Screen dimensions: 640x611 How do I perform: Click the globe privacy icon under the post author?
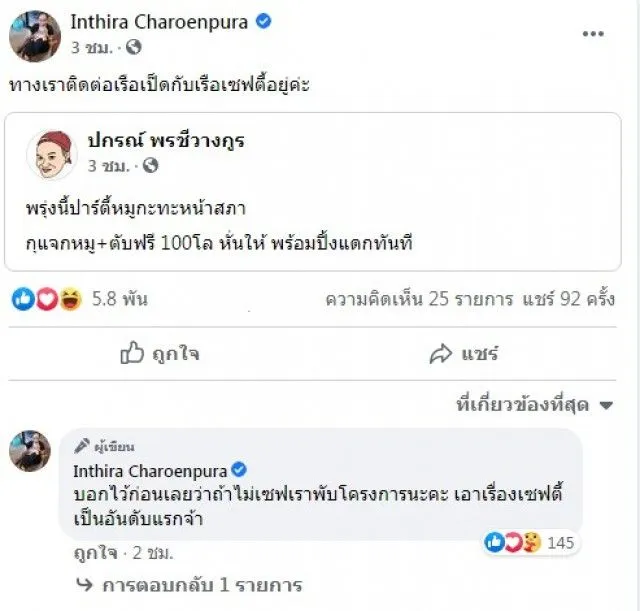133,47
